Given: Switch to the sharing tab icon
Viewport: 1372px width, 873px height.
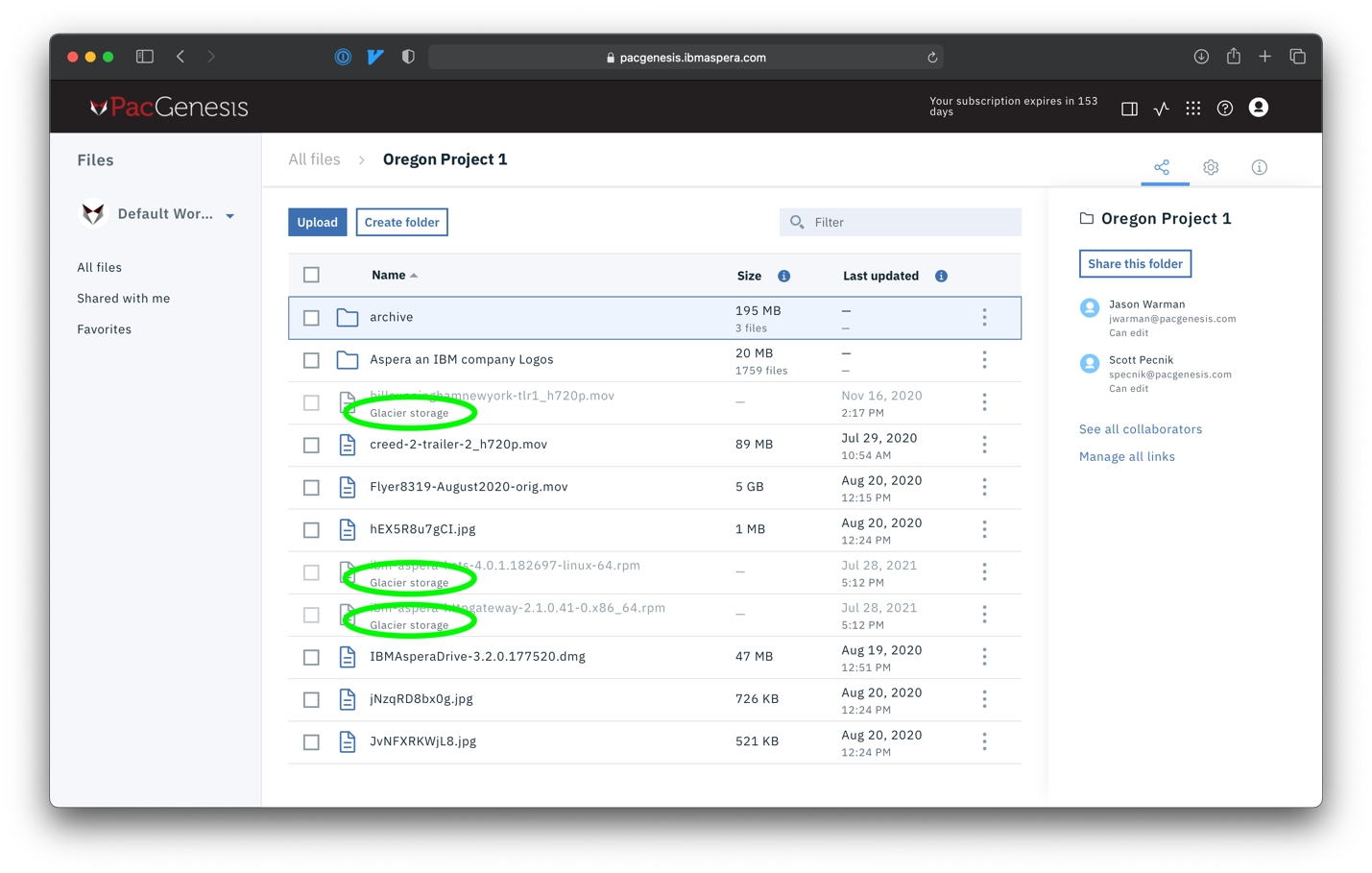Looking at the screenshot, I should [x=1162, y=167].
